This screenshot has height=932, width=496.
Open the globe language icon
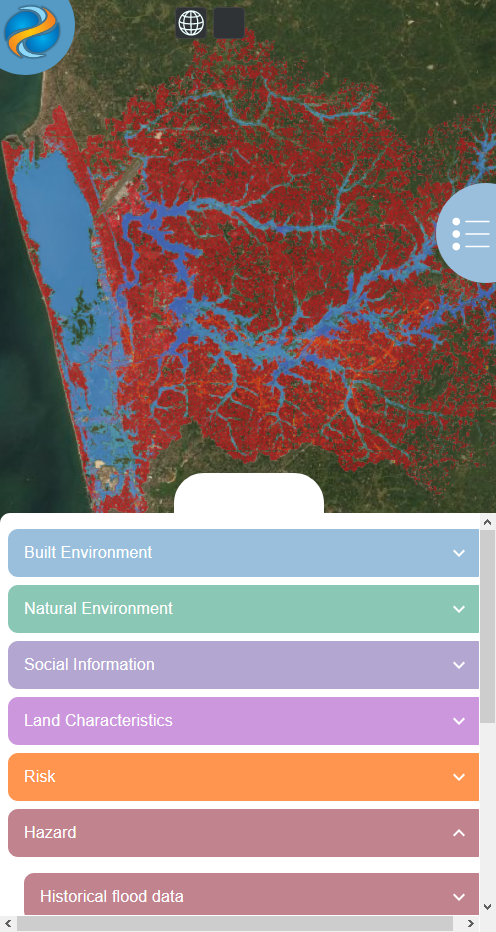point(191,23)
